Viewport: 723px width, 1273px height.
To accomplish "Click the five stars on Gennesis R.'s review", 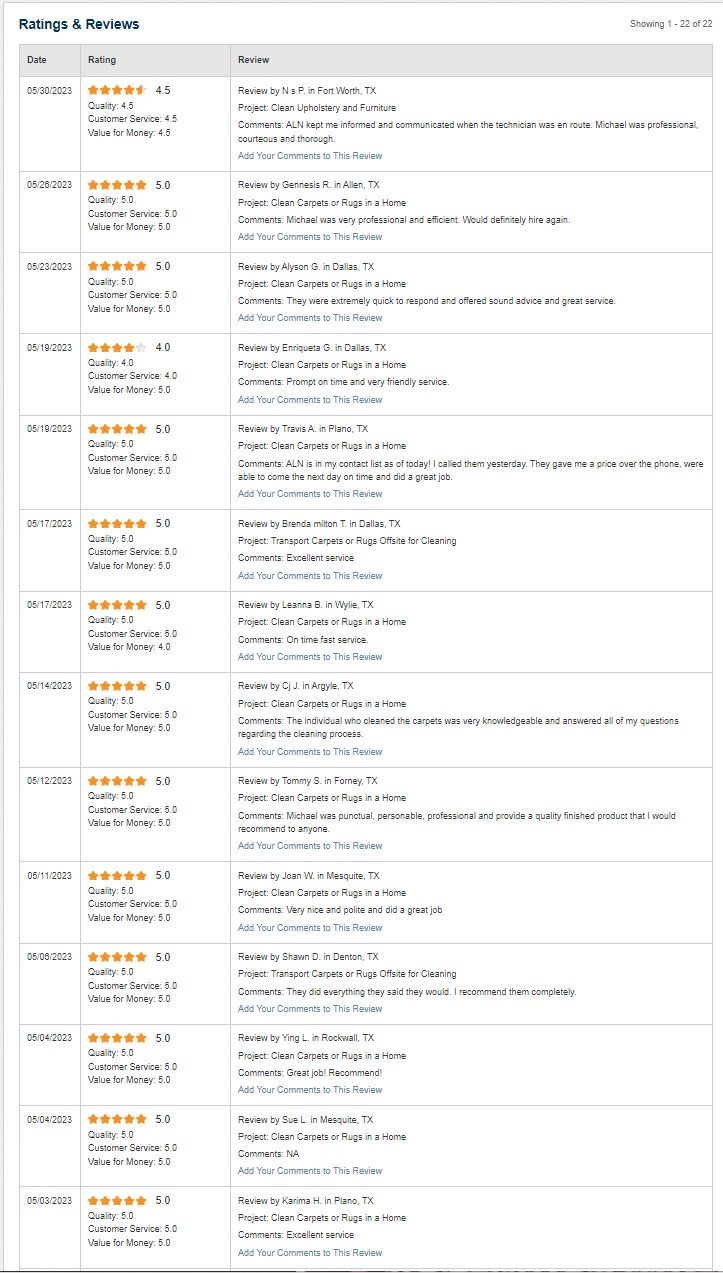I will tap(117, 185).
